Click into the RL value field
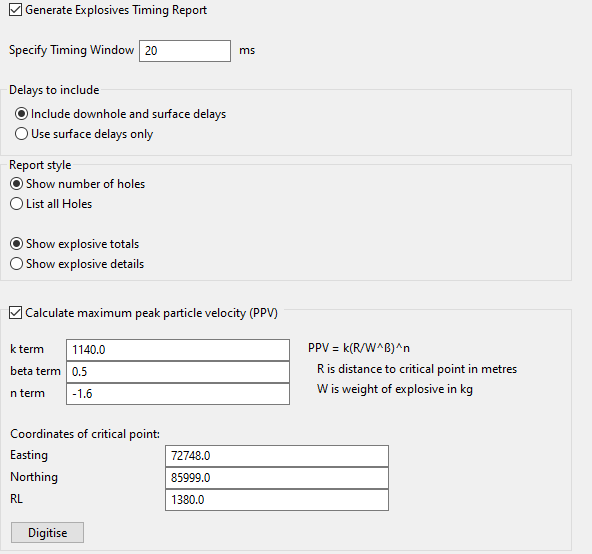Viewport: 592px width, 554px height. coord(277,500)
